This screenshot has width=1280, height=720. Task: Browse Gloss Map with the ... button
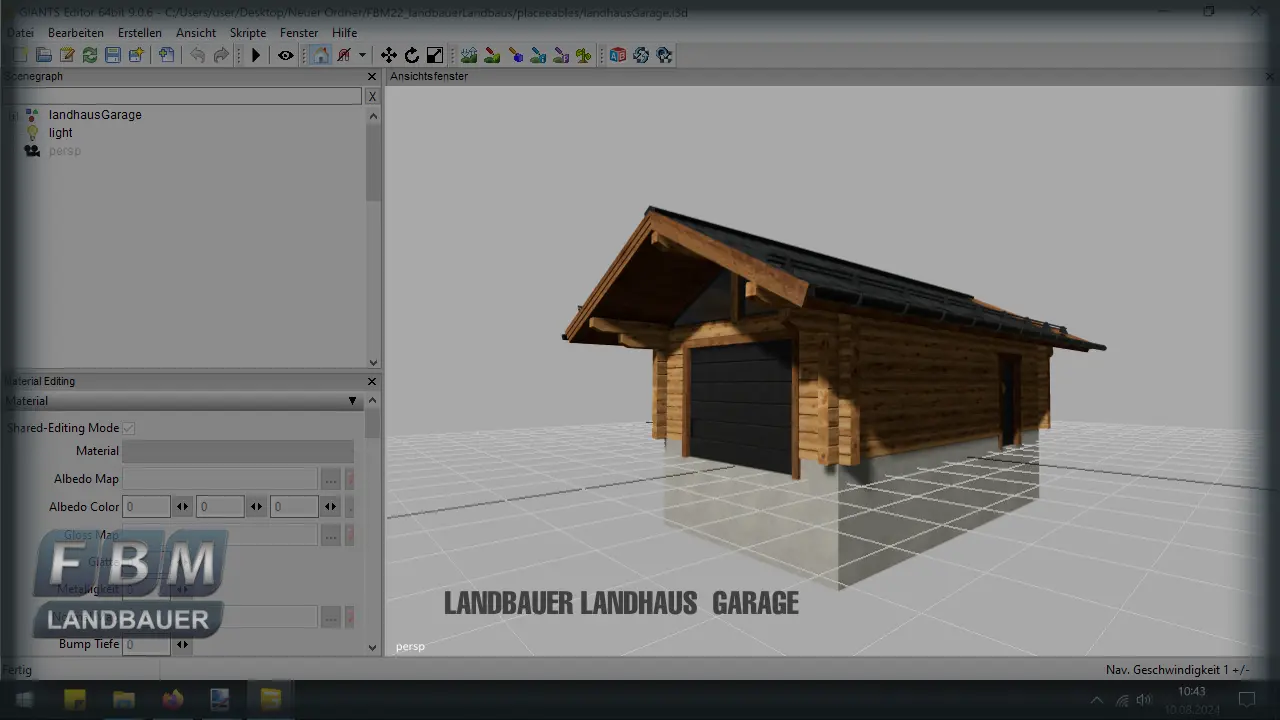click(331, 535)
